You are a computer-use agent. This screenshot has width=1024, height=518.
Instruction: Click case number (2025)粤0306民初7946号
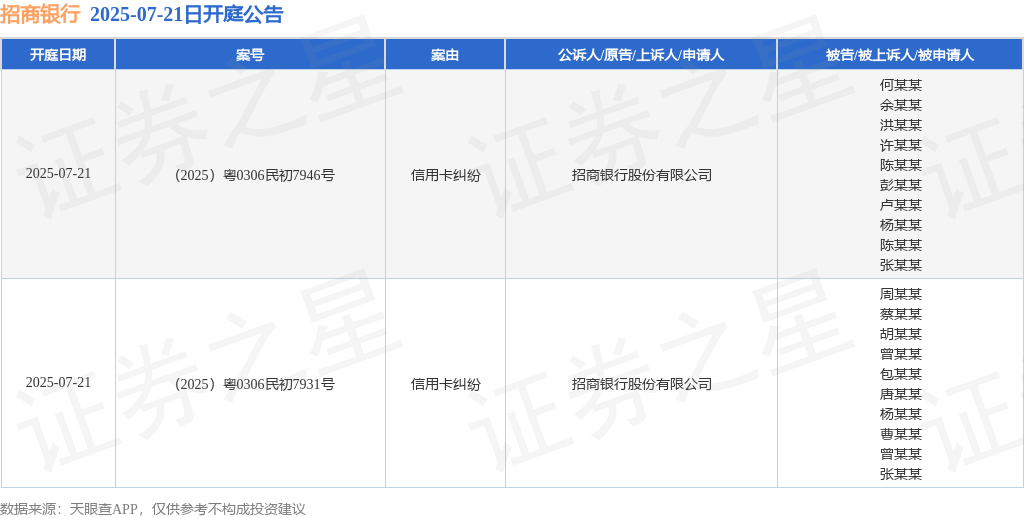255,175
